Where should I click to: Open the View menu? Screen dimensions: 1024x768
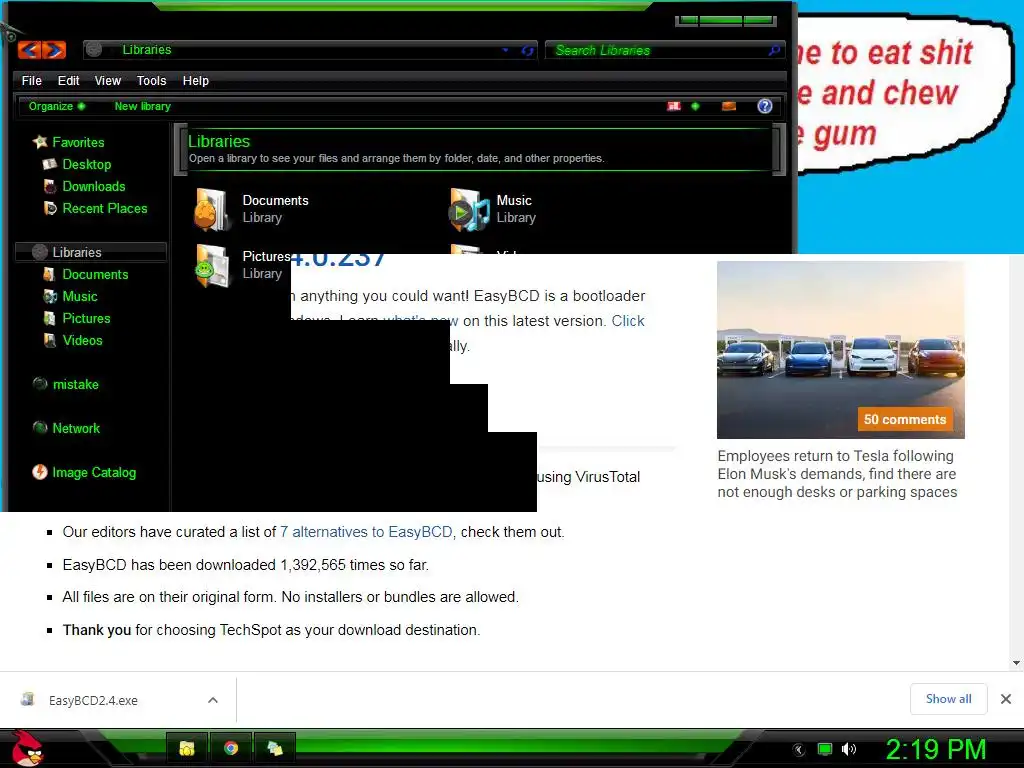(x=108, y=80)
